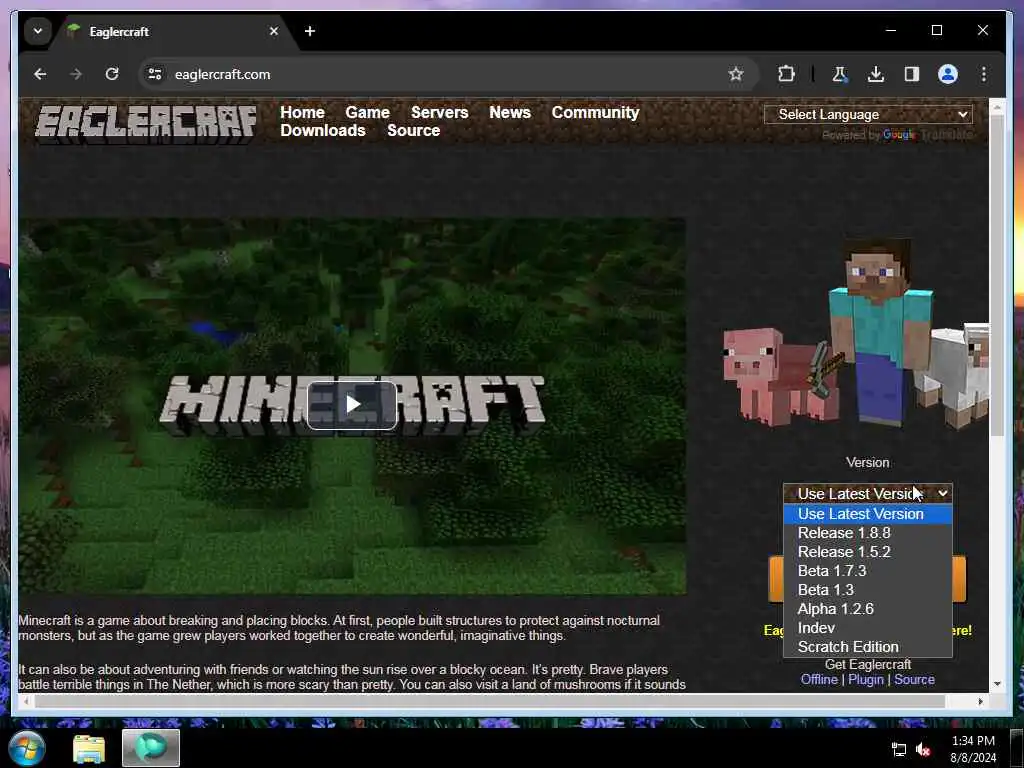This screenshot has width=1024, height=768.
Task: Expand the Select Language dropdown
Action: 868,114
